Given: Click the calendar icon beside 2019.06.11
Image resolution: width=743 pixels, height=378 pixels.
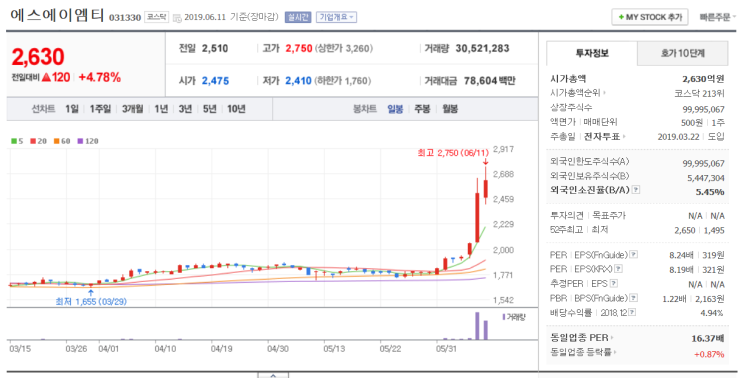Looking at the screenshot, I should point(177,18).
